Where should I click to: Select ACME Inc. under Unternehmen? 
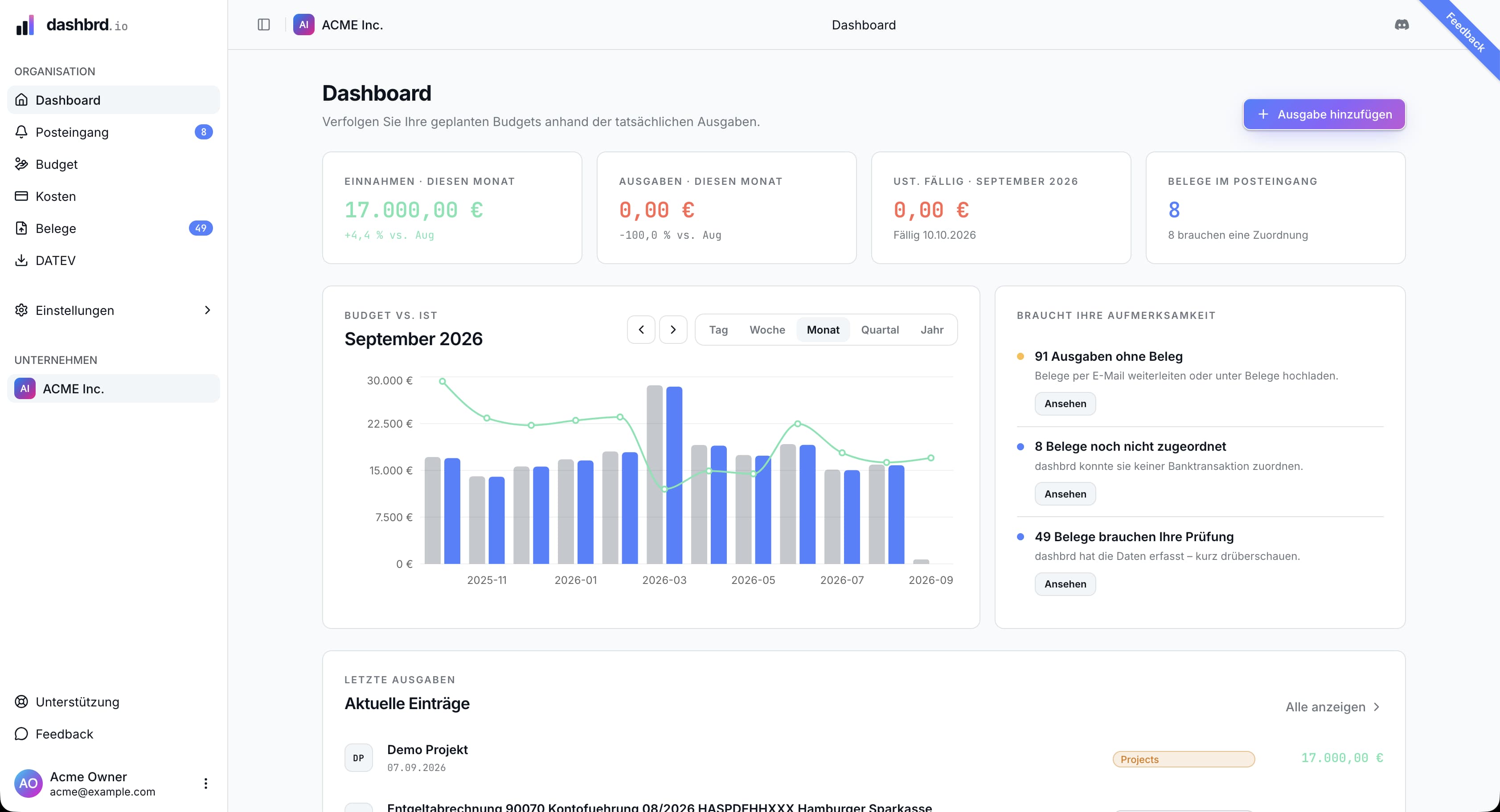point(114,388)
